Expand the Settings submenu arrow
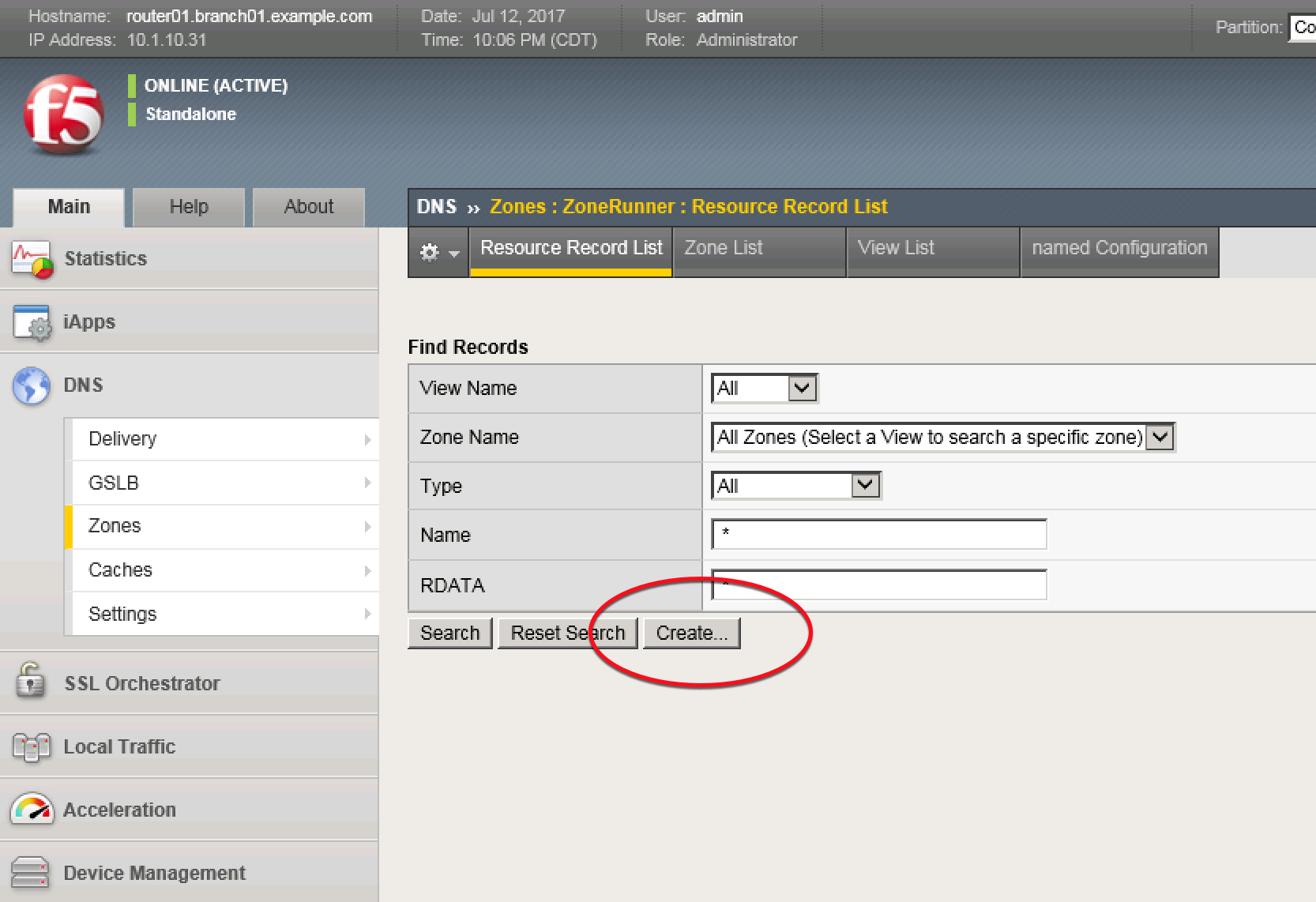Screen dimensions: 1316x902 [x=367, y=614]
